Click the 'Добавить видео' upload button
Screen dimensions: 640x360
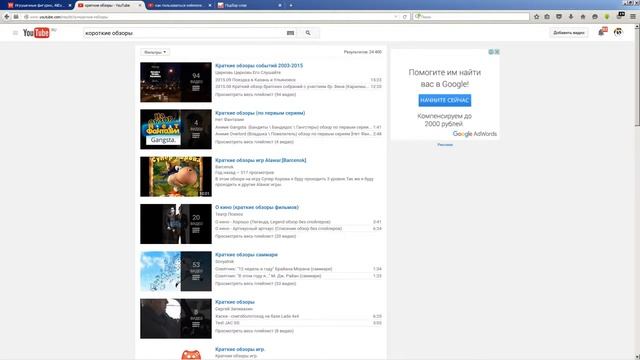569,33
